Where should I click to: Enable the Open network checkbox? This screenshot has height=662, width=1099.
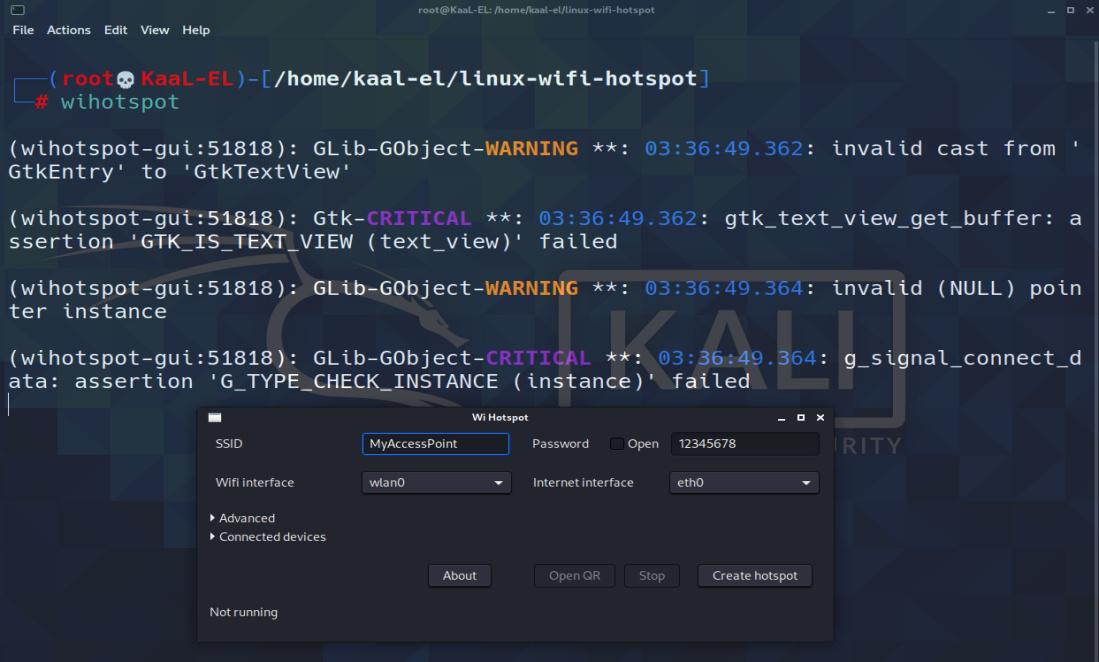pyautogui.click(x=617, y=444)
